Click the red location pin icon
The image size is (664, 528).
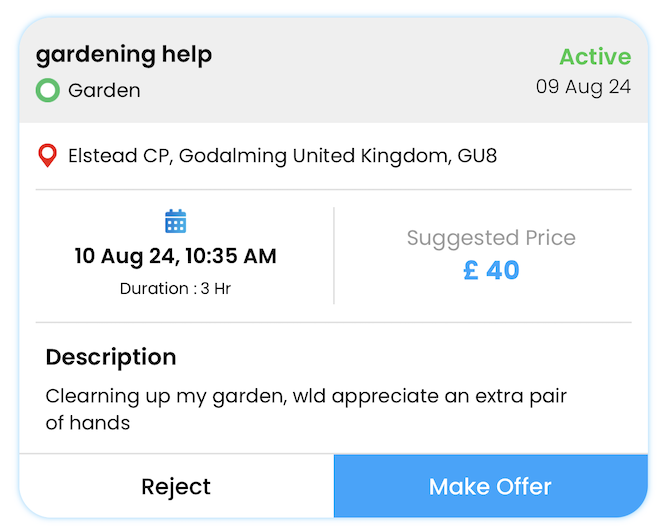(x=47, y=156)
